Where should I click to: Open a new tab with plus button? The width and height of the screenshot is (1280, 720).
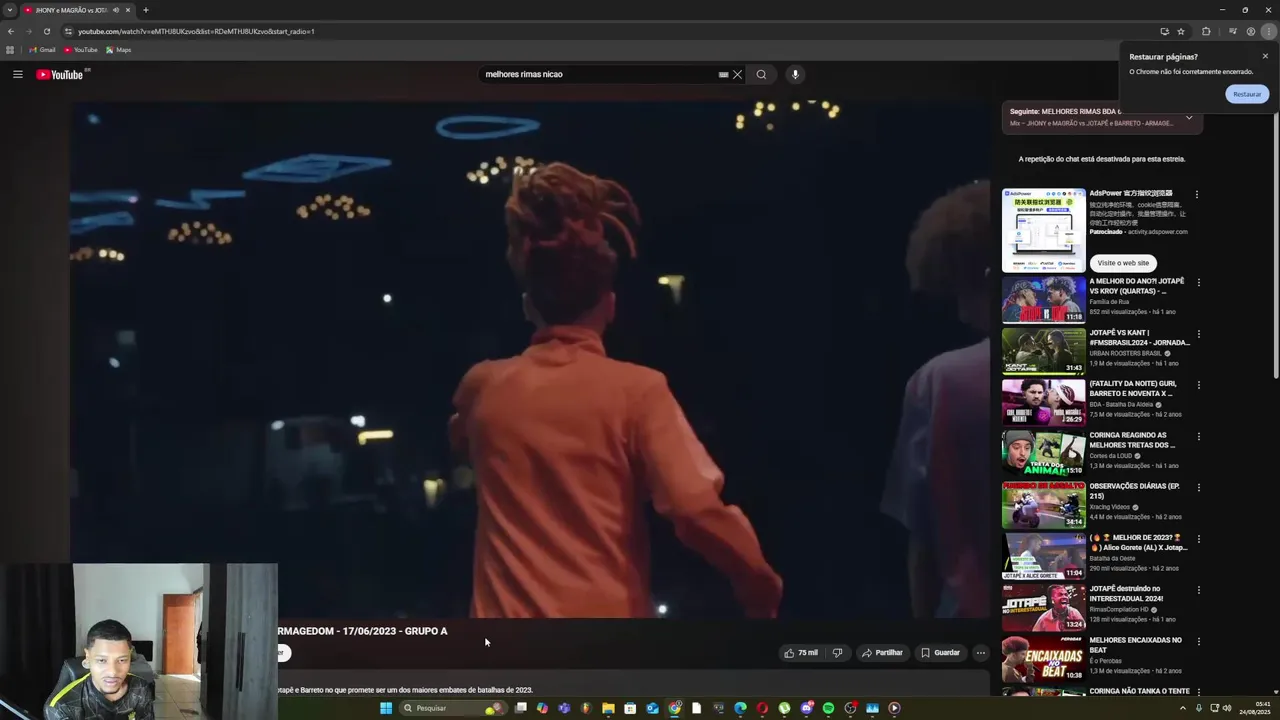[x=145, y=10]
